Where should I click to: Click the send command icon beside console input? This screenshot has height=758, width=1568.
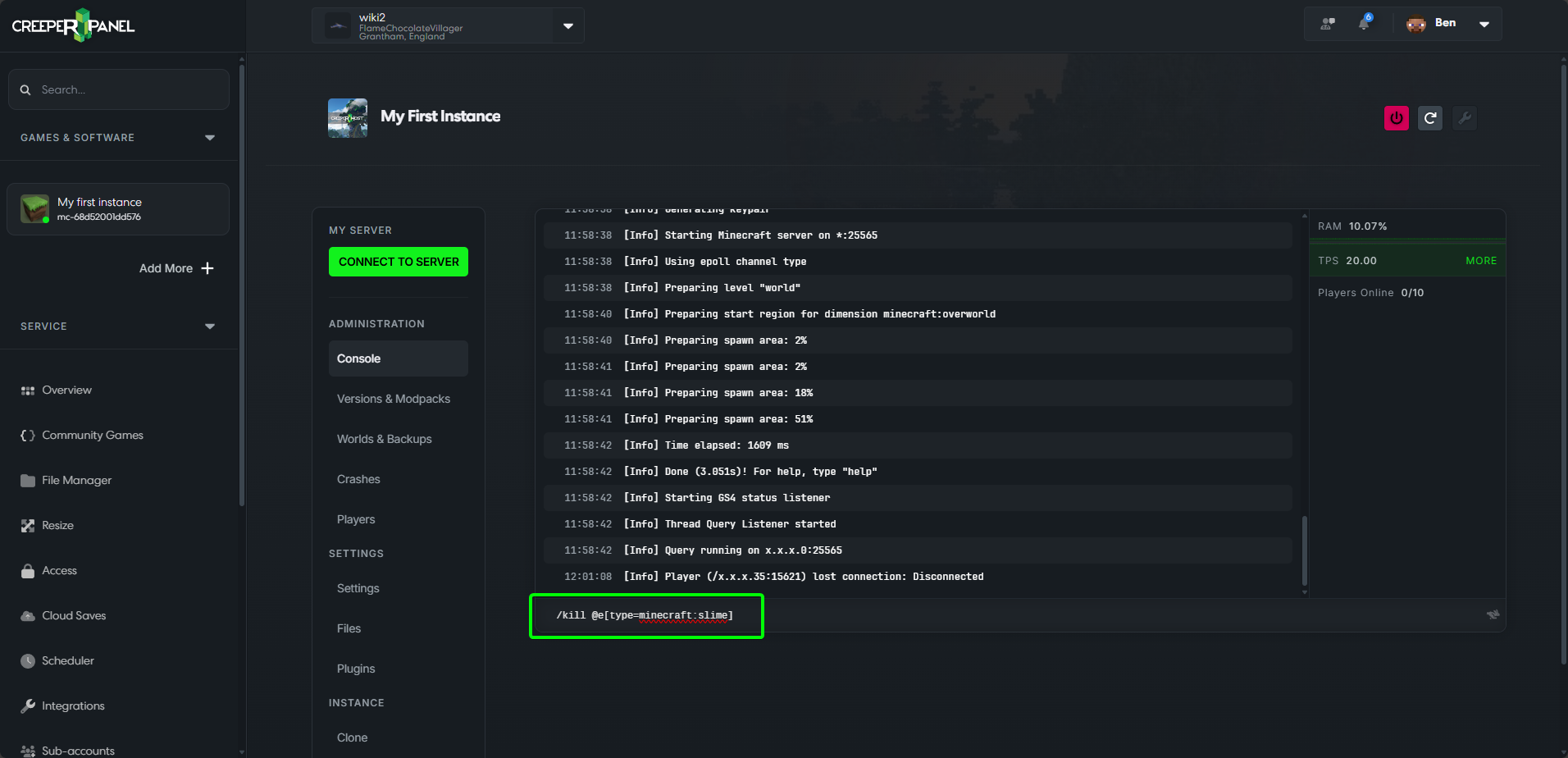[1493, 614]
